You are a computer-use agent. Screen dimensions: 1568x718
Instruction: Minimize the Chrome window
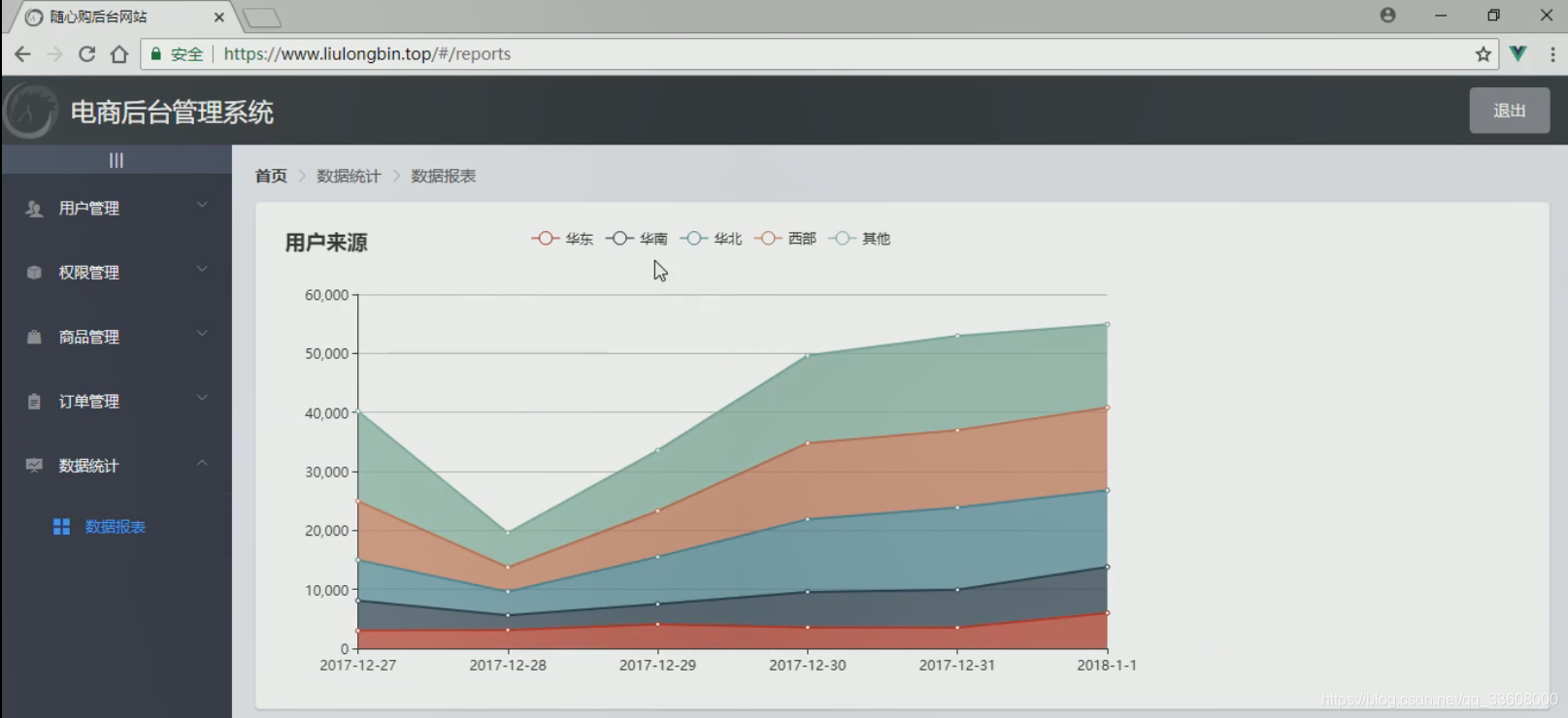pos(1441,16)
